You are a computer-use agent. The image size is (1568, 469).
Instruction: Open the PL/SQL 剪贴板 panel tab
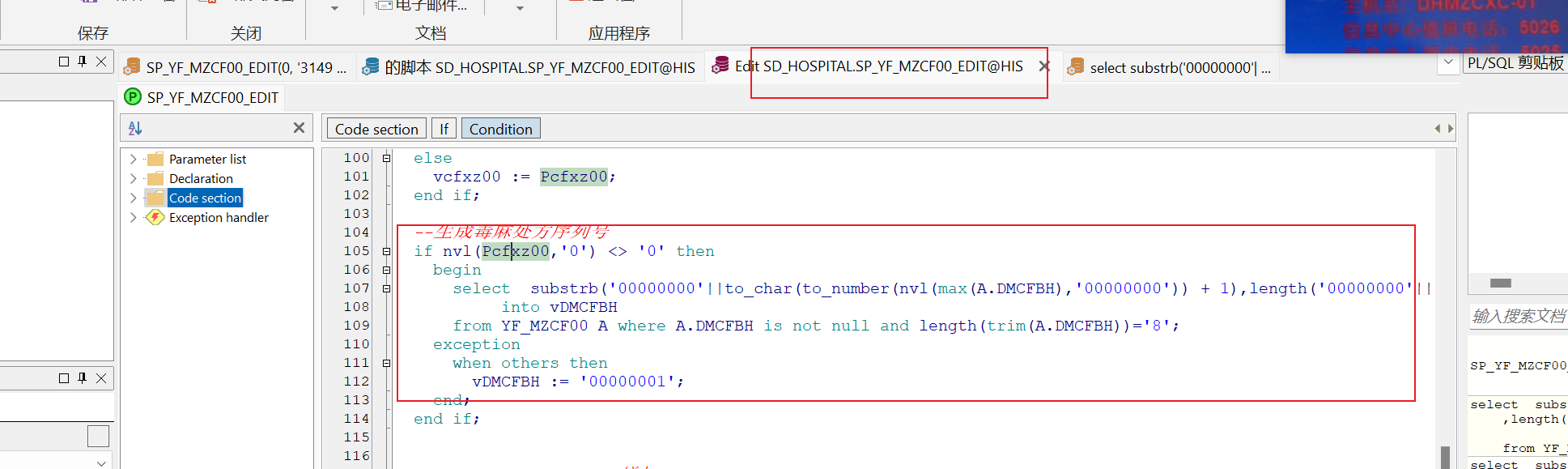coord(1515,63)
